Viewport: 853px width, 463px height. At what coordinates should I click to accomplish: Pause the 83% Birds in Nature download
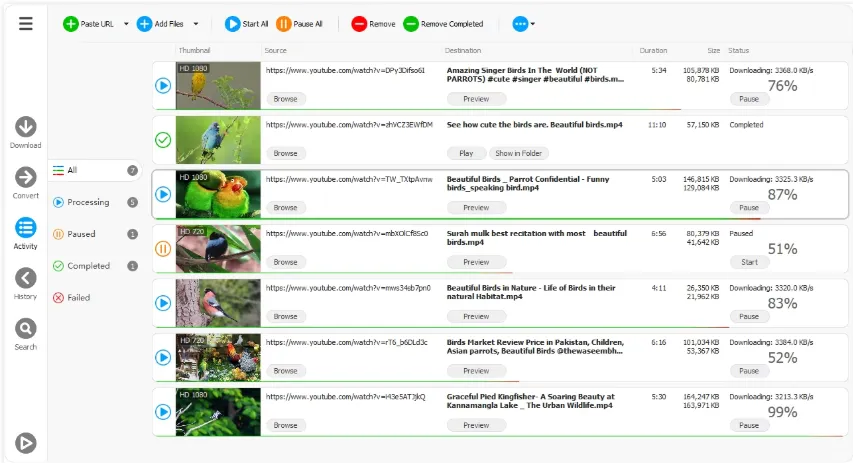pyautogui.click(x=749, y=317)
